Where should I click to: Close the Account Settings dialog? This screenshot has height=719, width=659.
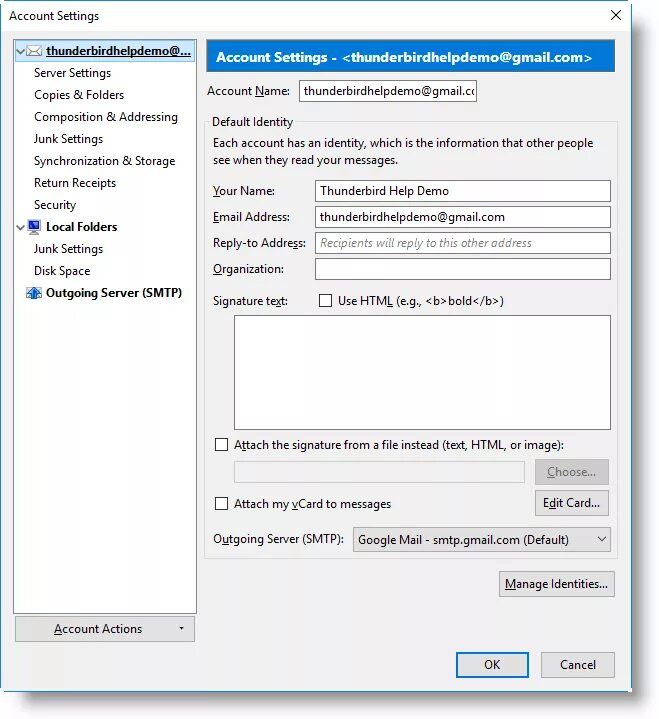pyautogui.click(x=616, y=15)
